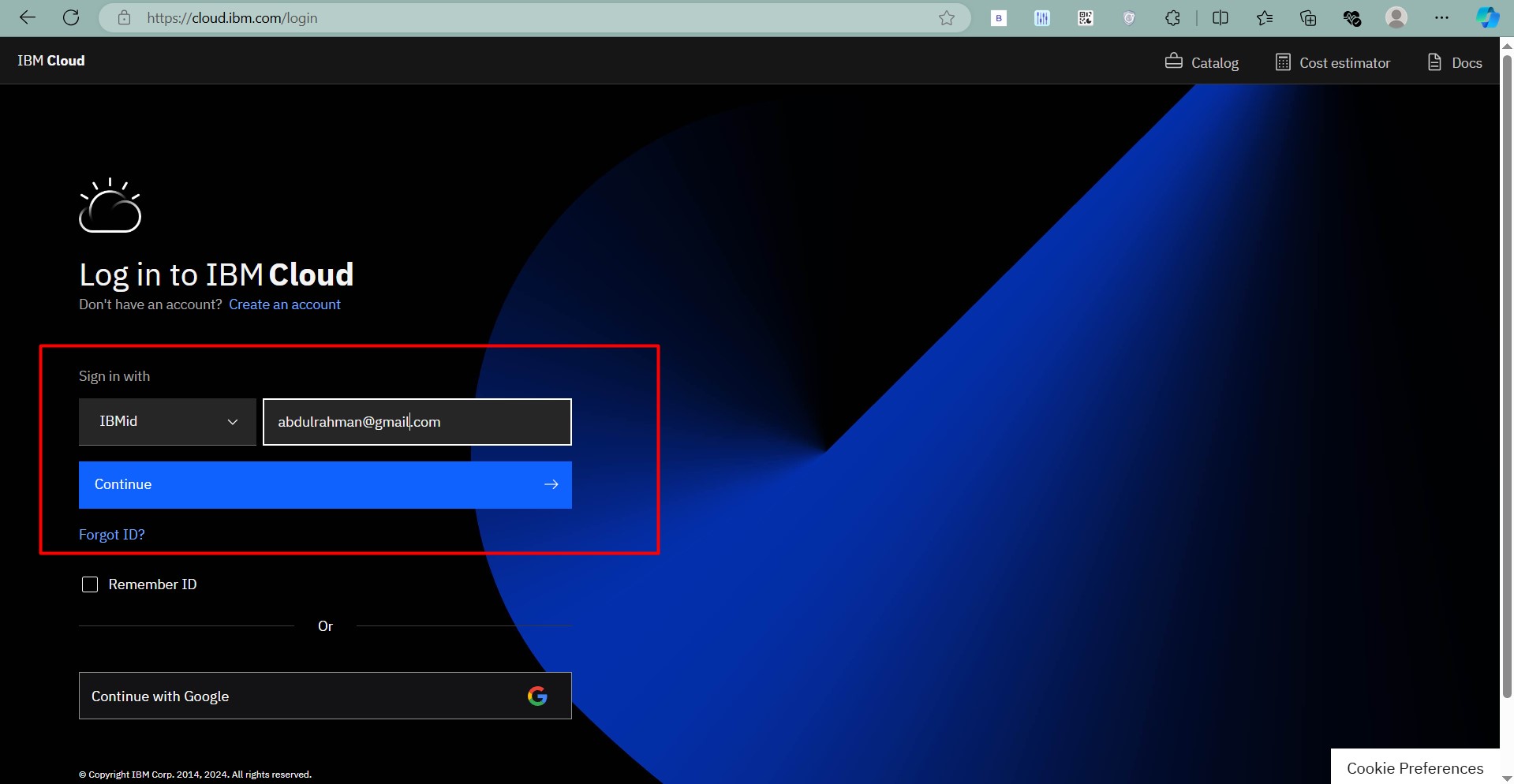Expand the IBMid sign-in method dropdown

coord(167,422)
